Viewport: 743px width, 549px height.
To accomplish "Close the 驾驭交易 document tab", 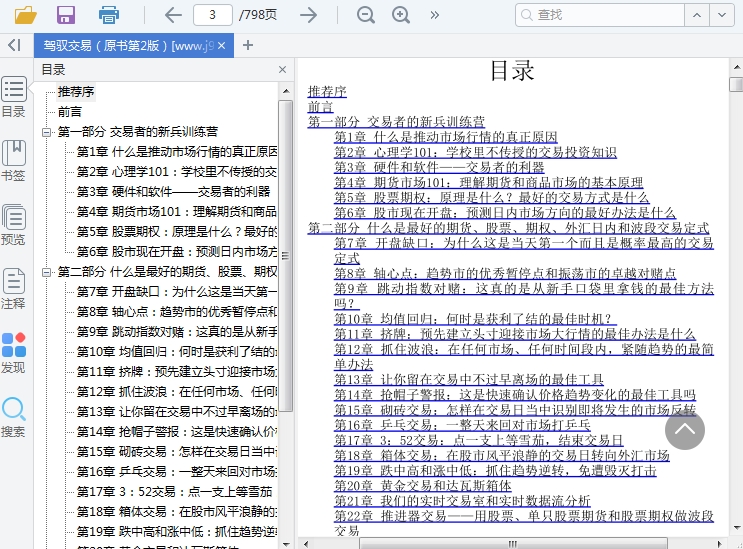I will click(222, 46).
